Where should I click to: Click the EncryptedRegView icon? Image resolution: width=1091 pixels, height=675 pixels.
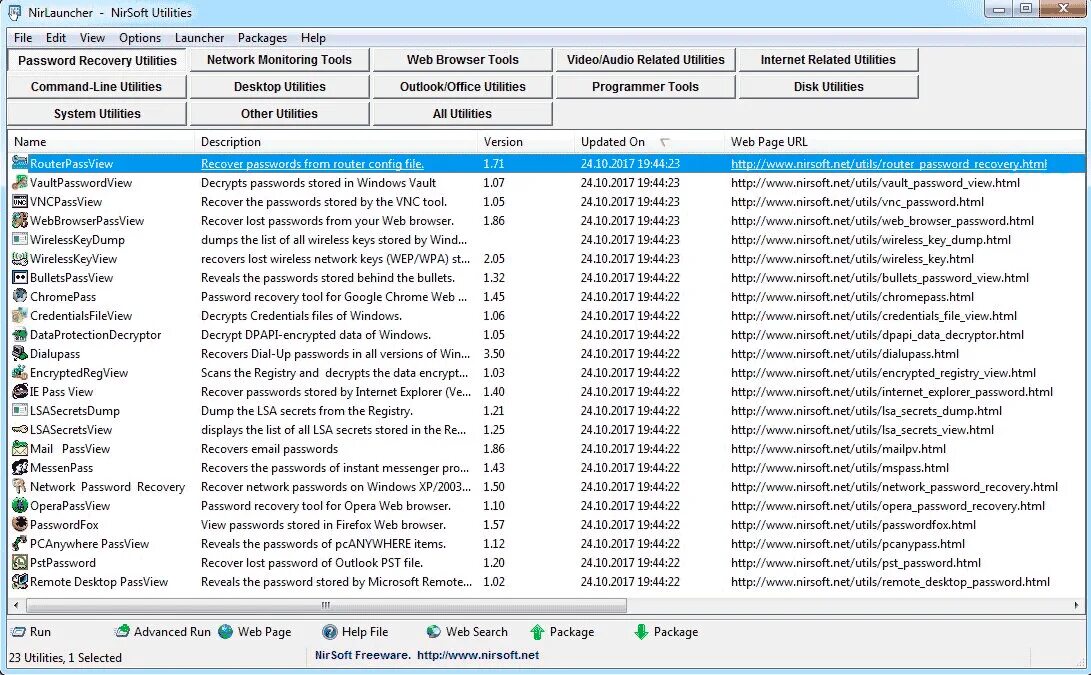pos(19,373)
